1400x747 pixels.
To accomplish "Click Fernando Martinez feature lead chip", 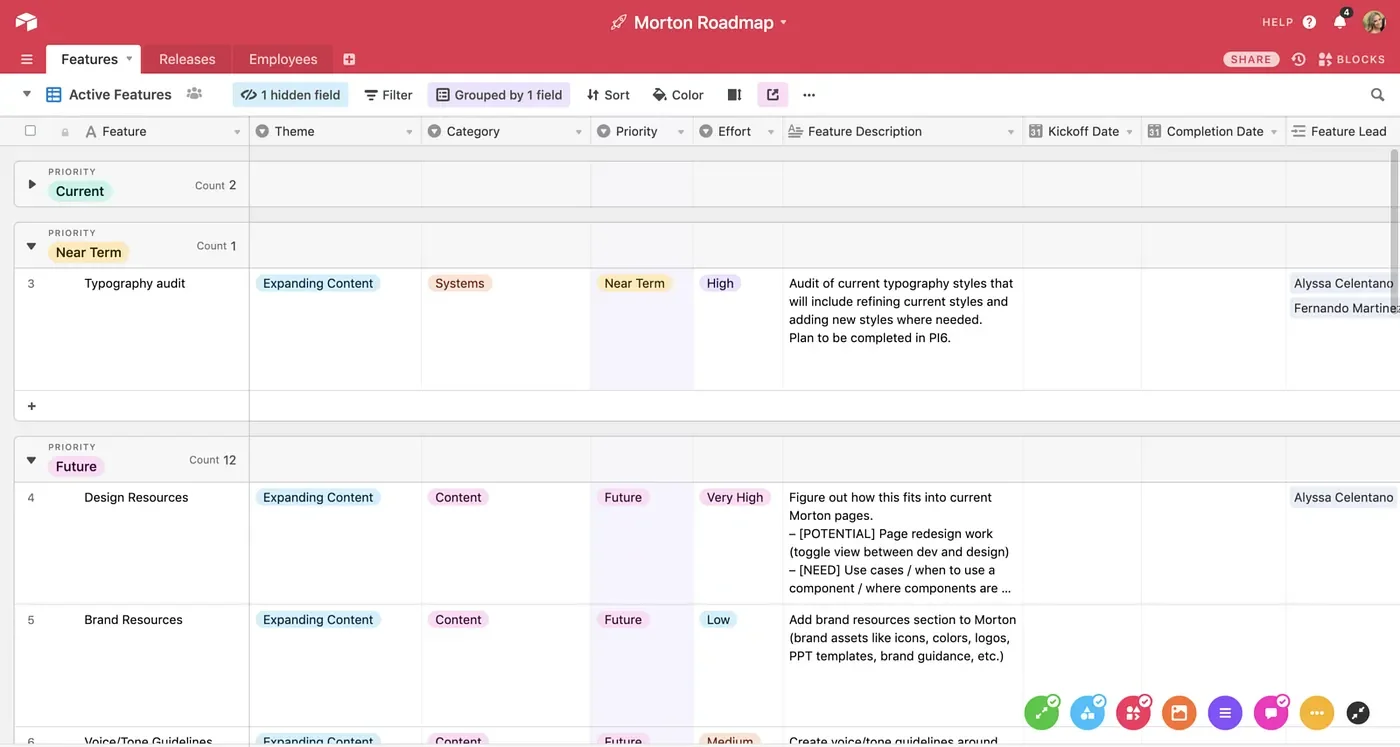I will point(1345,308).
